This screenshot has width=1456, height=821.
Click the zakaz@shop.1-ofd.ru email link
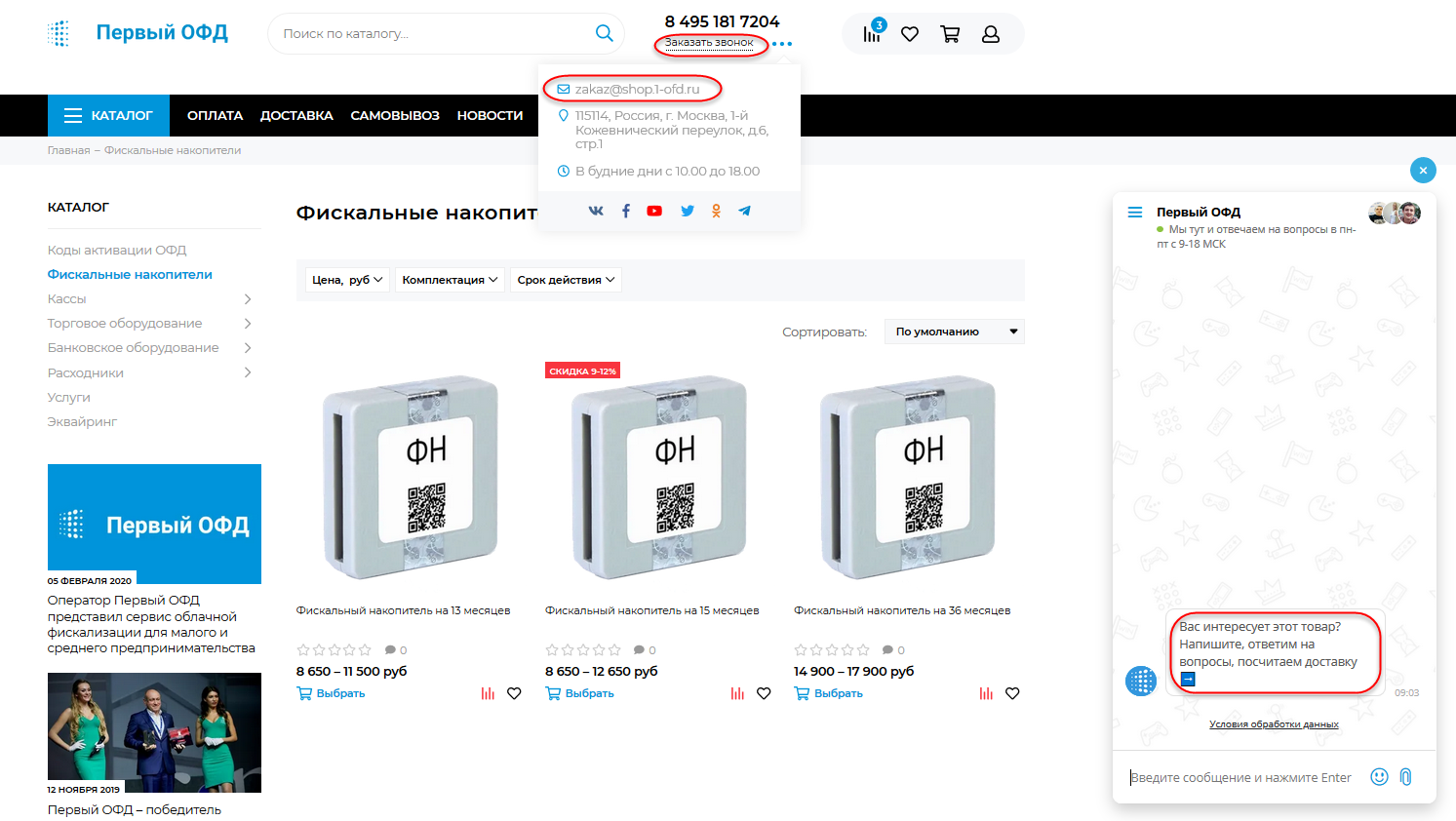pos(637,89)
